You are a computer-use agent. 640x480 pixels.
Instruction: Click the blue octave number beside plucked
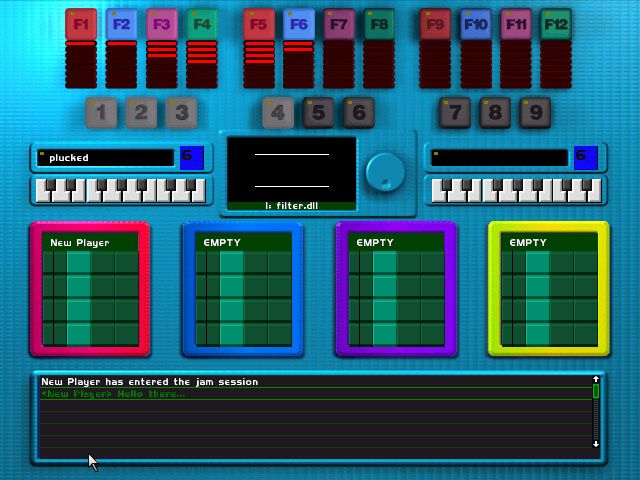(191, 157)
